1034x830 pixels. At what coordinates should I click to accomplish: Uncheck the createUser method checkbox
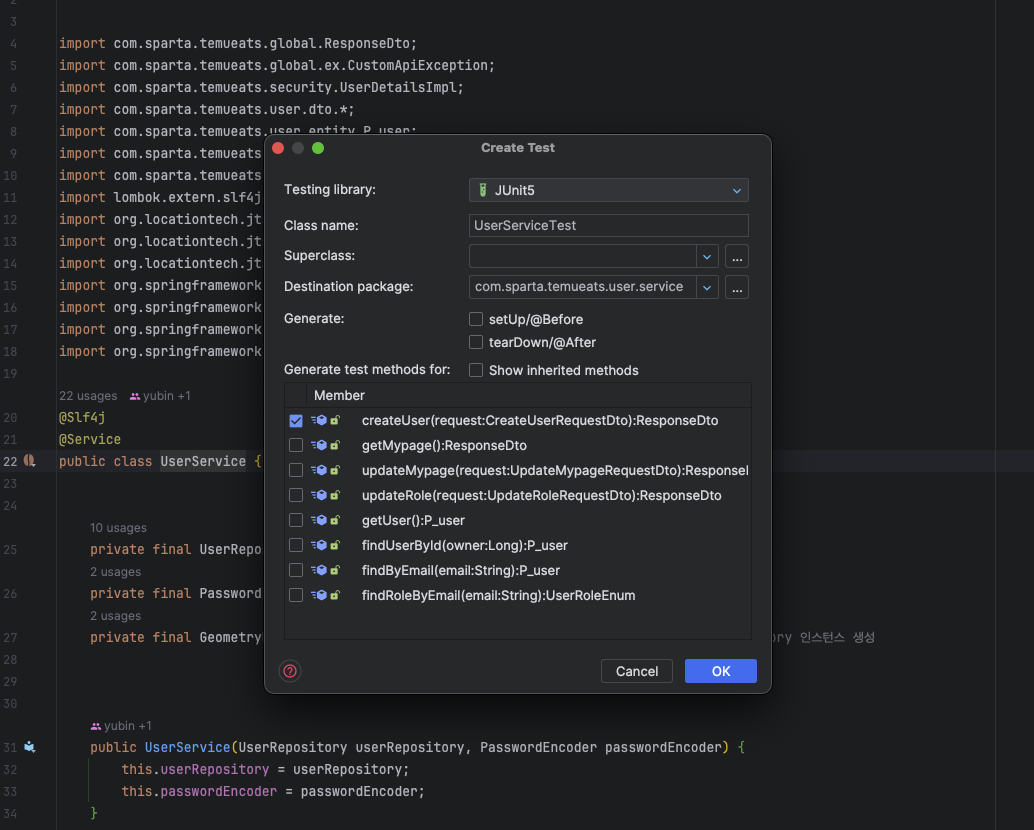point(296,421)
